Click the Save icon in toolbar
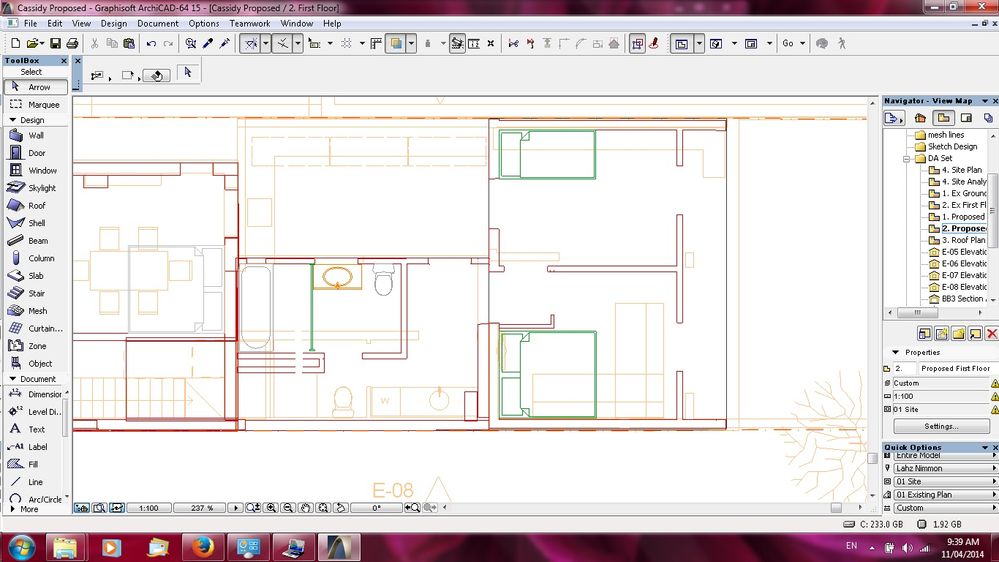This screenshot has width=999, height=562. point(55,44)
